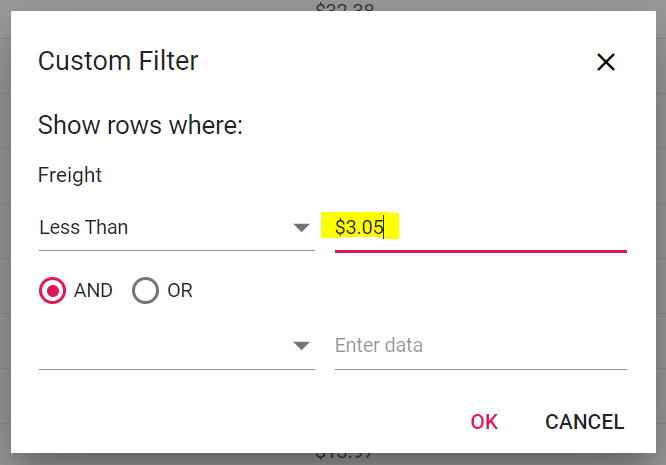Click the Enter data input field
This screenshot has width=666, height=465.
pyautogui.click(x=480, y=346)
